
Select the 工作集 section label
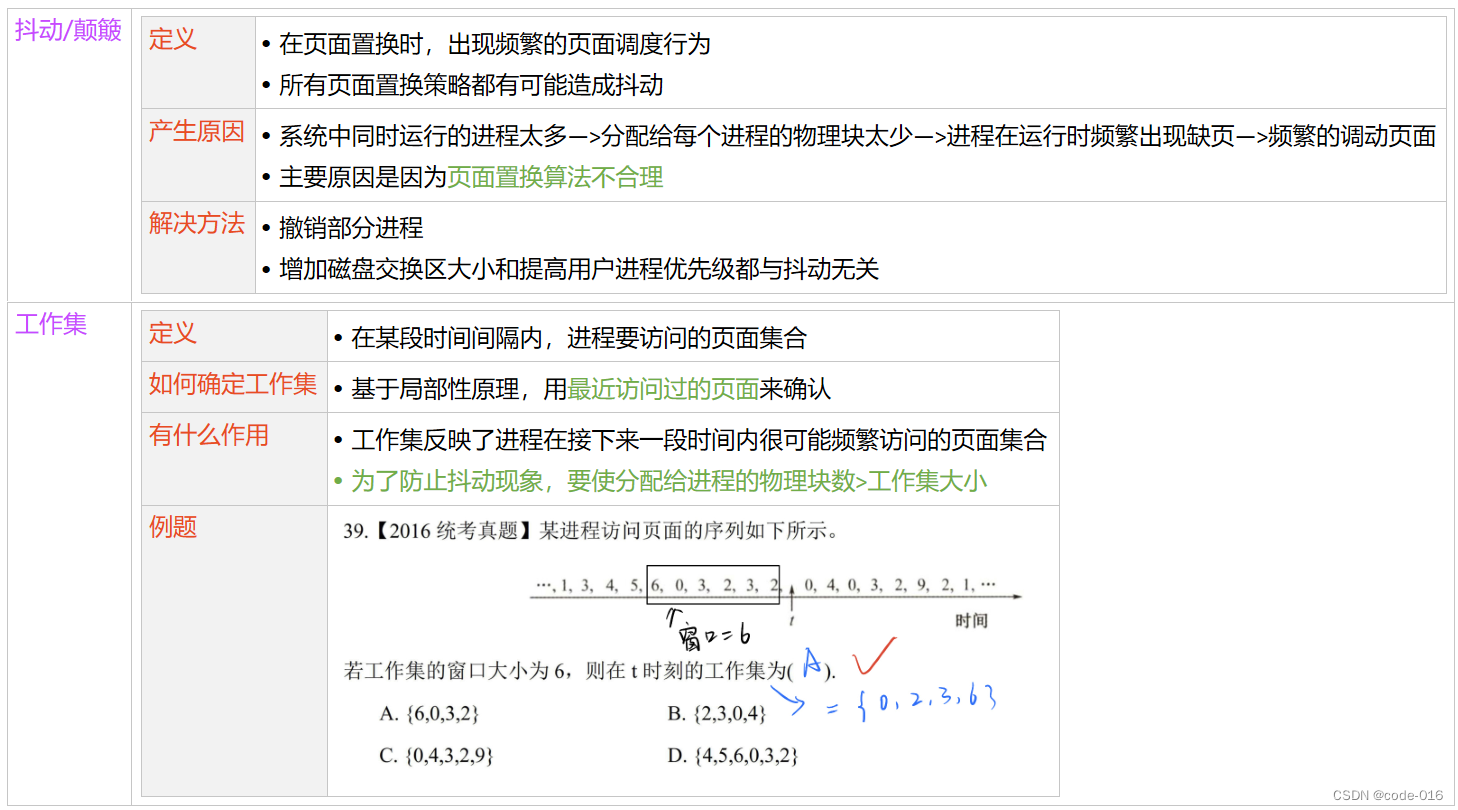pos(51,326)
